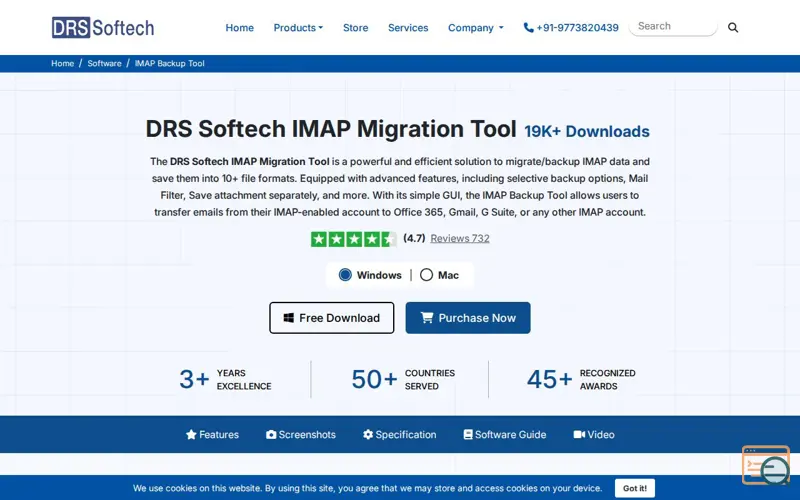Click the book icon beside Software Guide
The image size is (800, 500).
point(468,435)
